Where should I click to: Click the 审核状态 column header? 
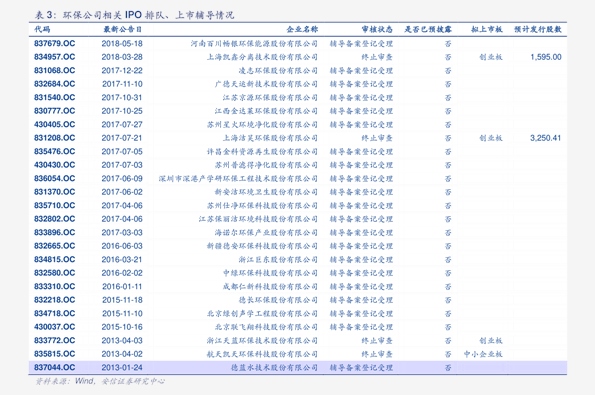click(x=377, y=29)
